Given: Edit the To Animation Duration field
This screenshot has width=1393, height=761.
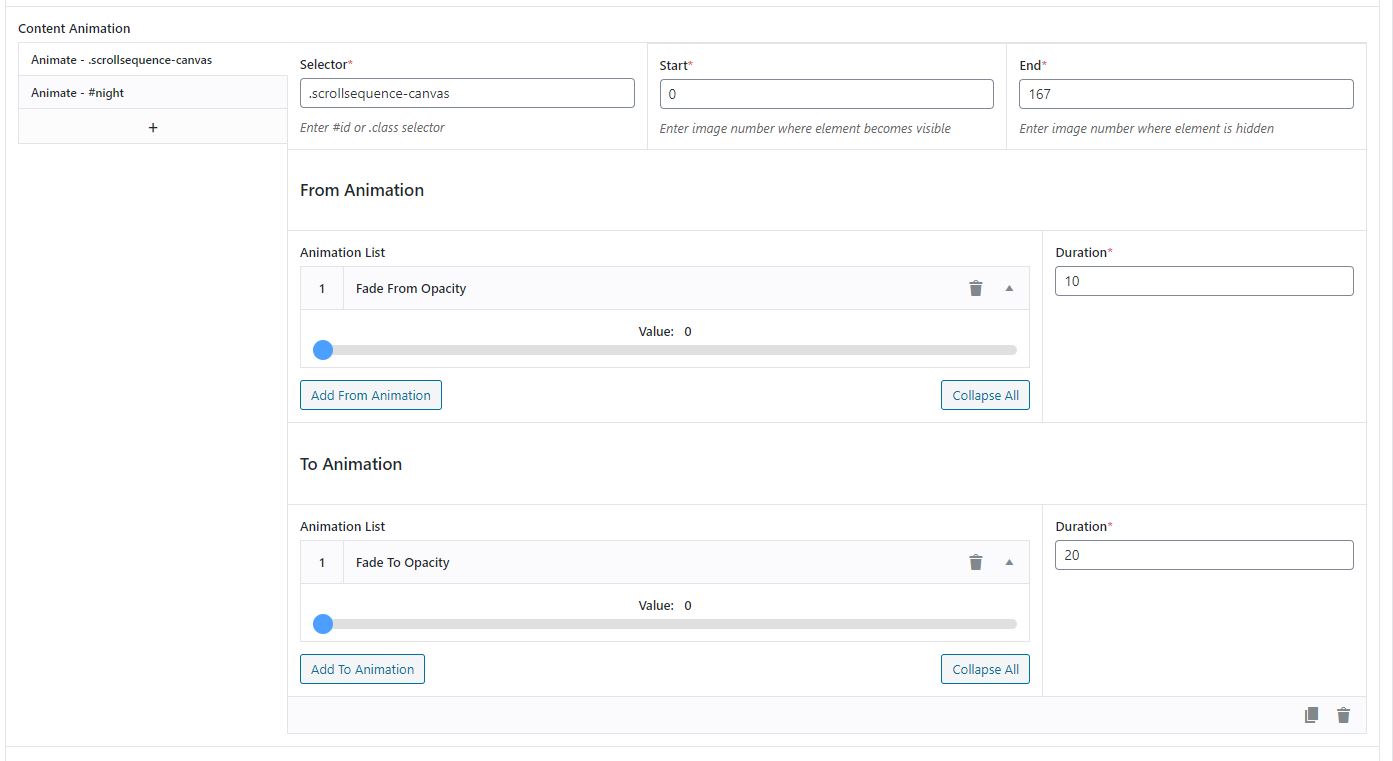Looking at the screenshot, I should point(1204,555).
